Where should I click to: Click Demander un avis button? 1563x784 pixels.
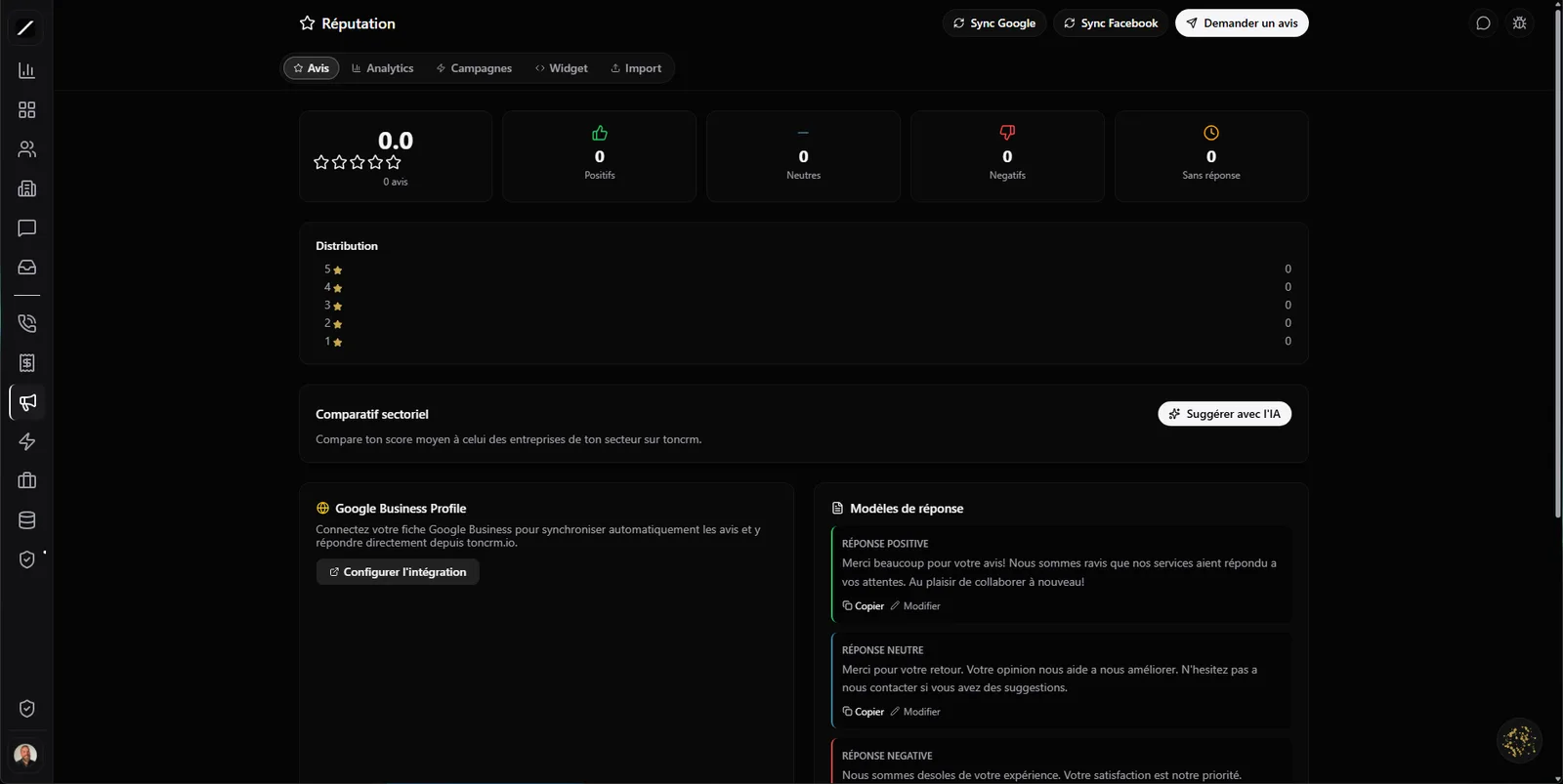click(x=1242, y=23)
